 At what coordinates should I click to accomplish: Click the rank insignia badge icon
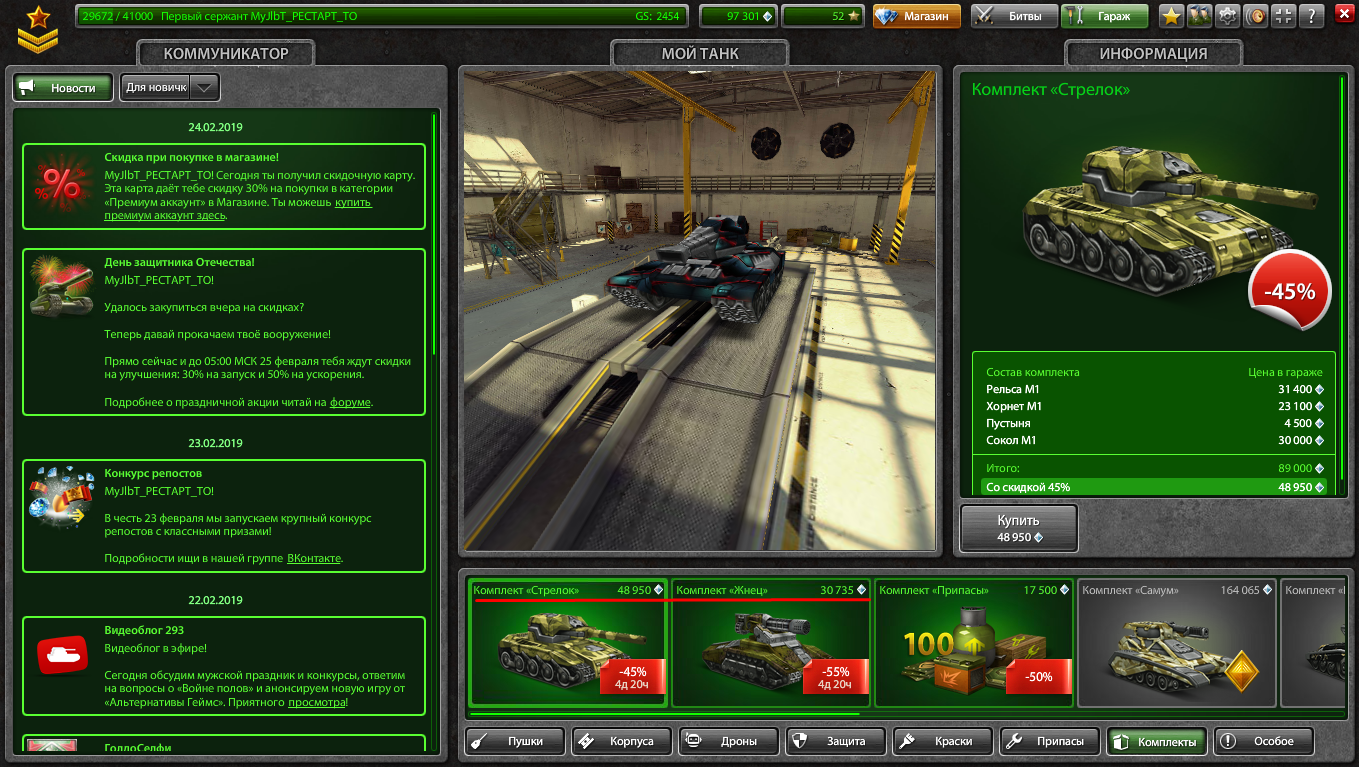(38, 28)
